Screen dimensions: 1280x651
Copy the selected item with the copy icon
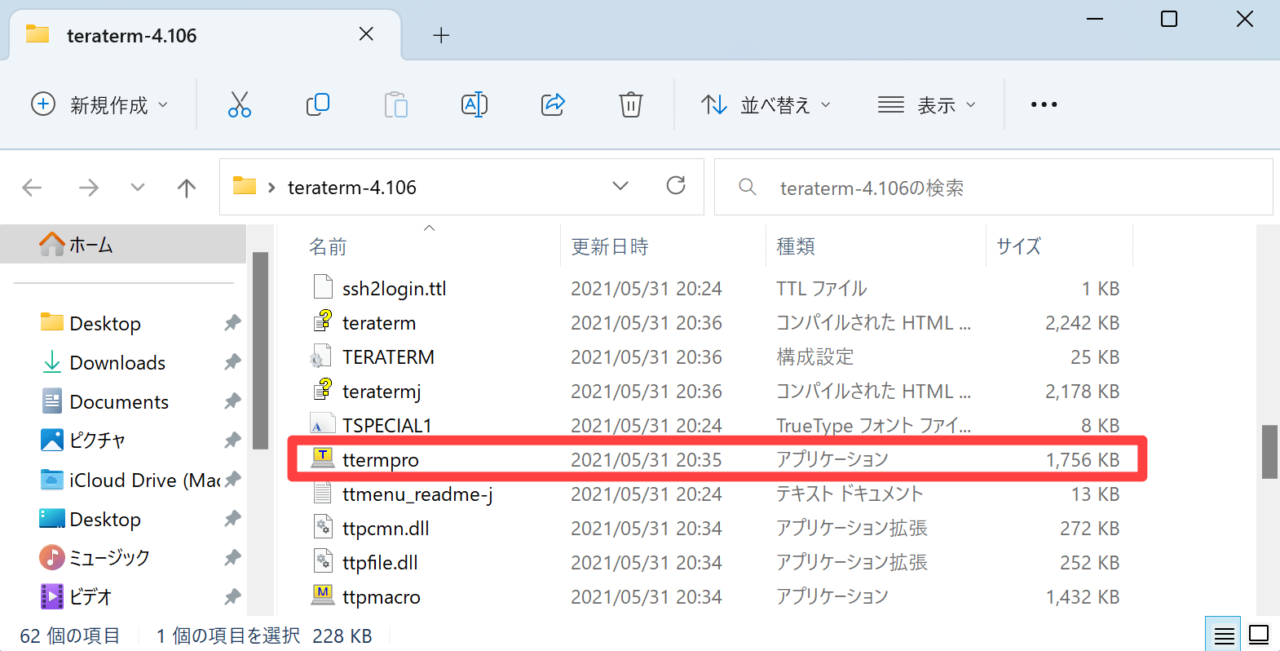[x=318, y=104]
